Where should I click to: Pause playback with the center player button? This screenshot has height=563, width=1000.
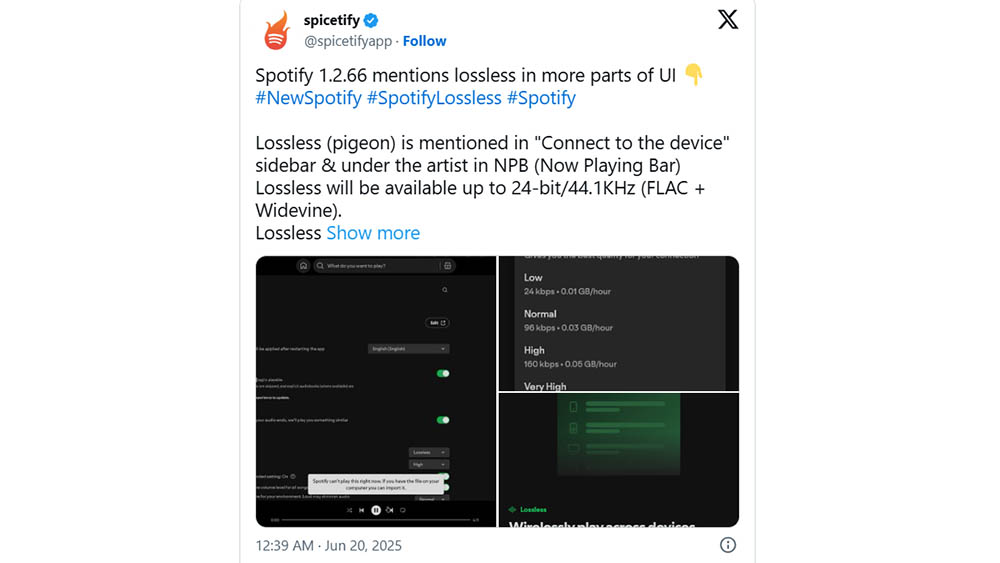(x=376, y=510)
